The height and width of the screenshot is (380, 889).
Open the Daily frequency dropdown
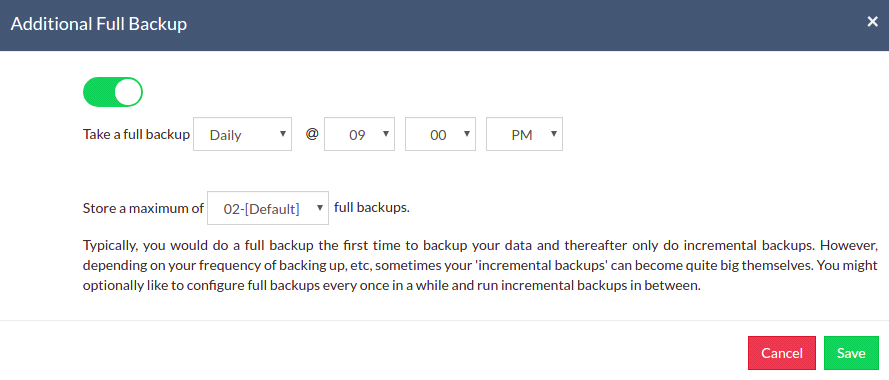243,134
